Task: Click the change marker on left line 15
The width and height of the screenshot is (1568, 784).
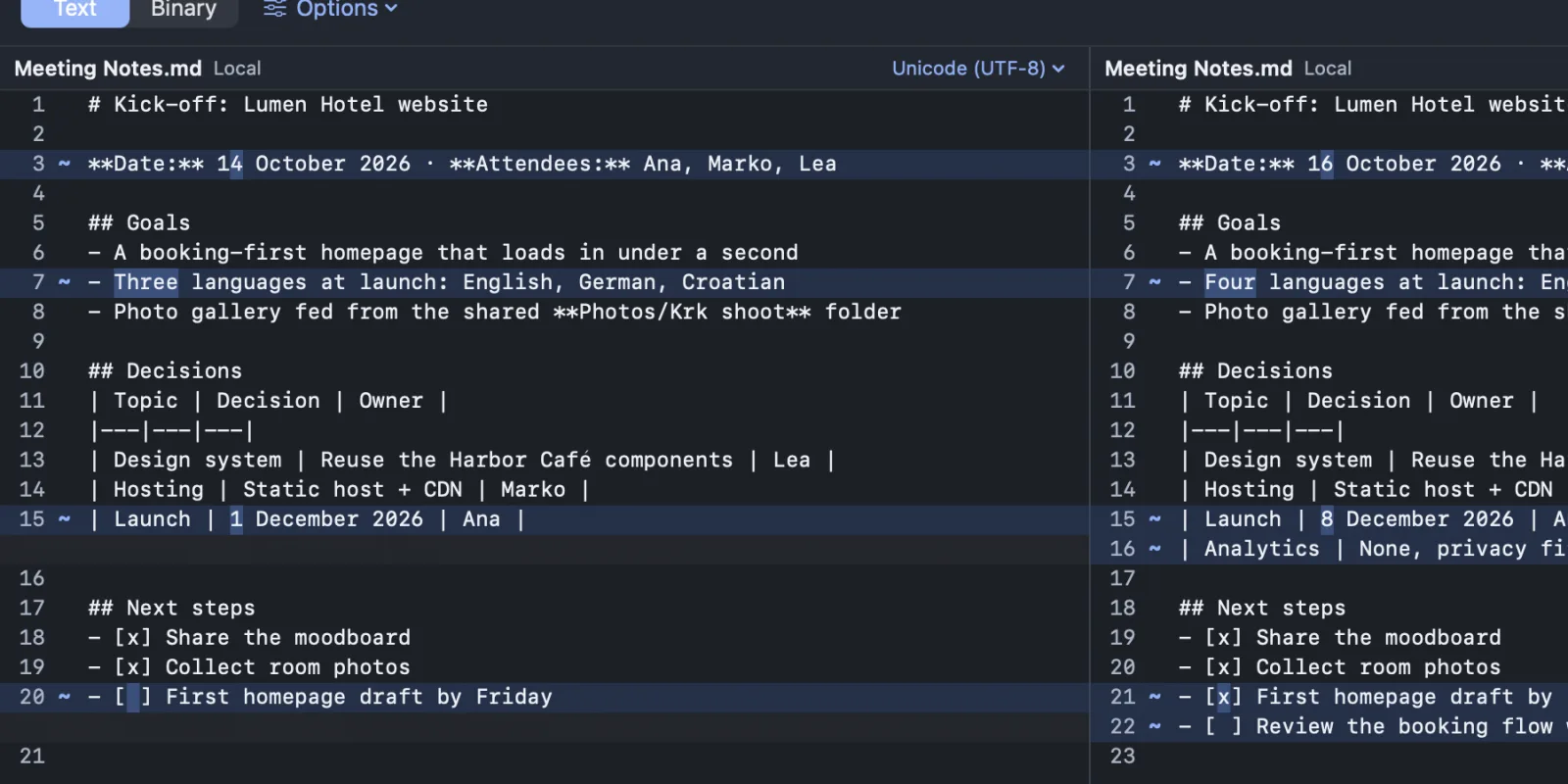Action: coord(65,519)
